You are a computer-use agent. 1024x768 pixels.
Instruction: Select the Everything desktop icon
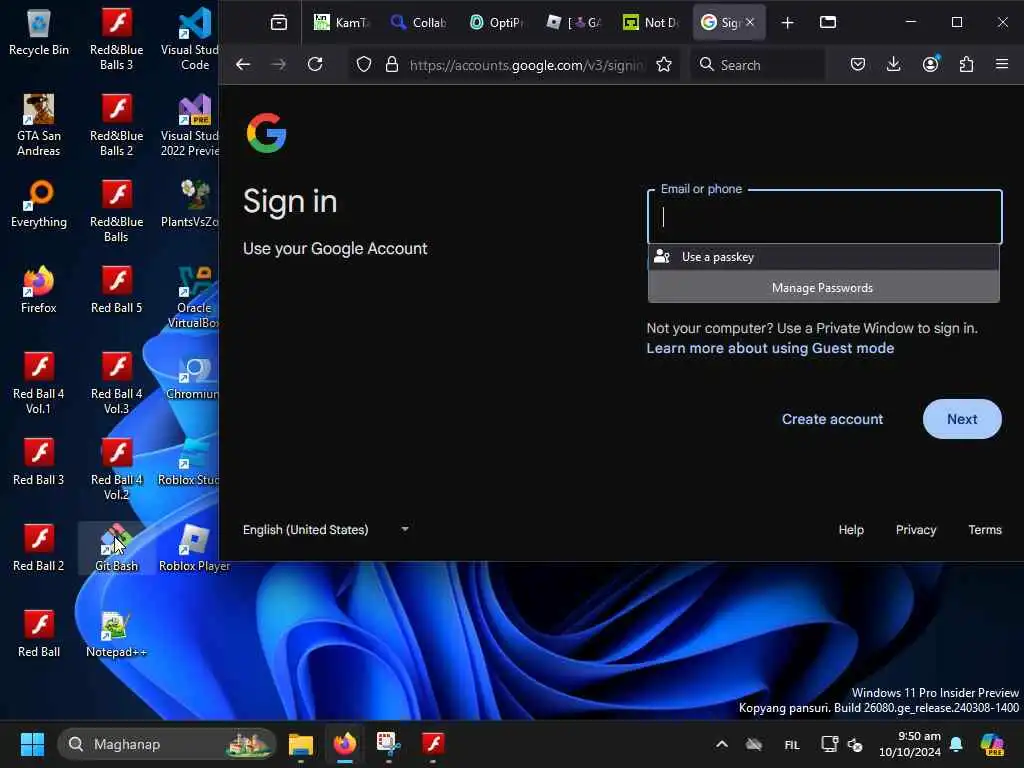tap(39, 205)
